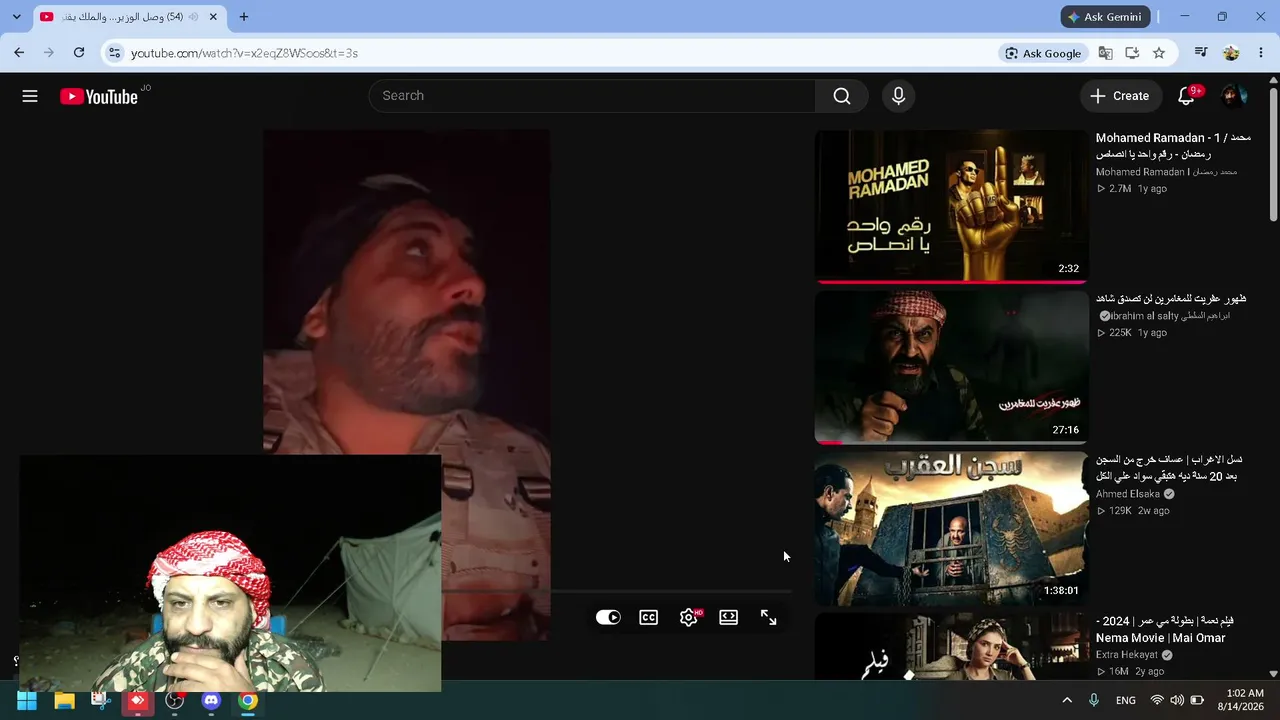Go back using the browser back arrow
The height and width of the screenshot is (720, 1280).
(19, 53)
